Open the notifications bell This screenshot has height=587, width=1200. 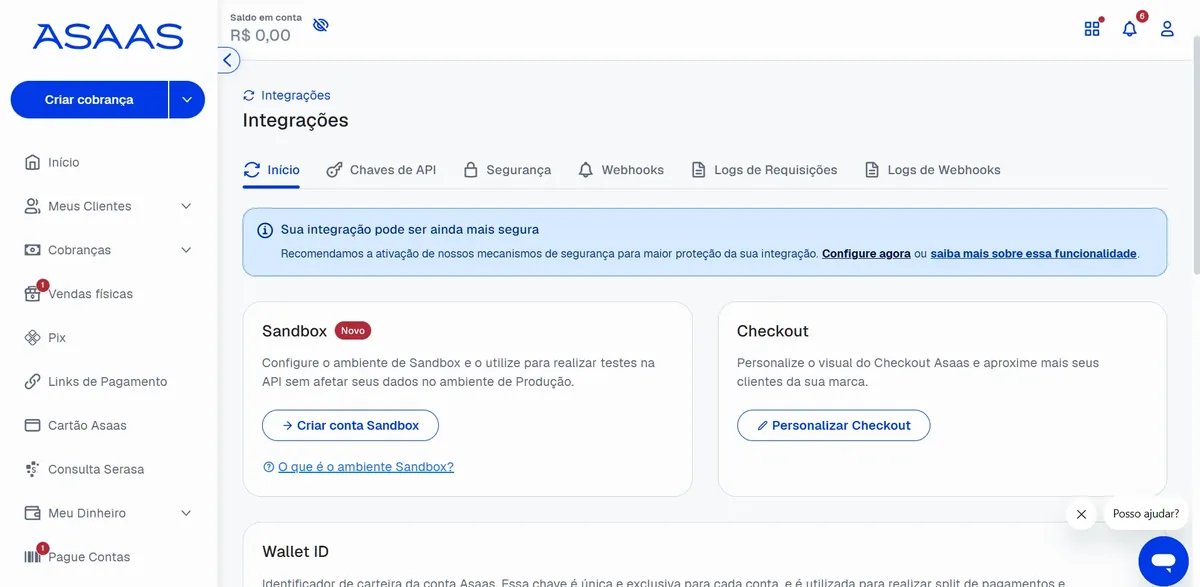pos(1130,29)
